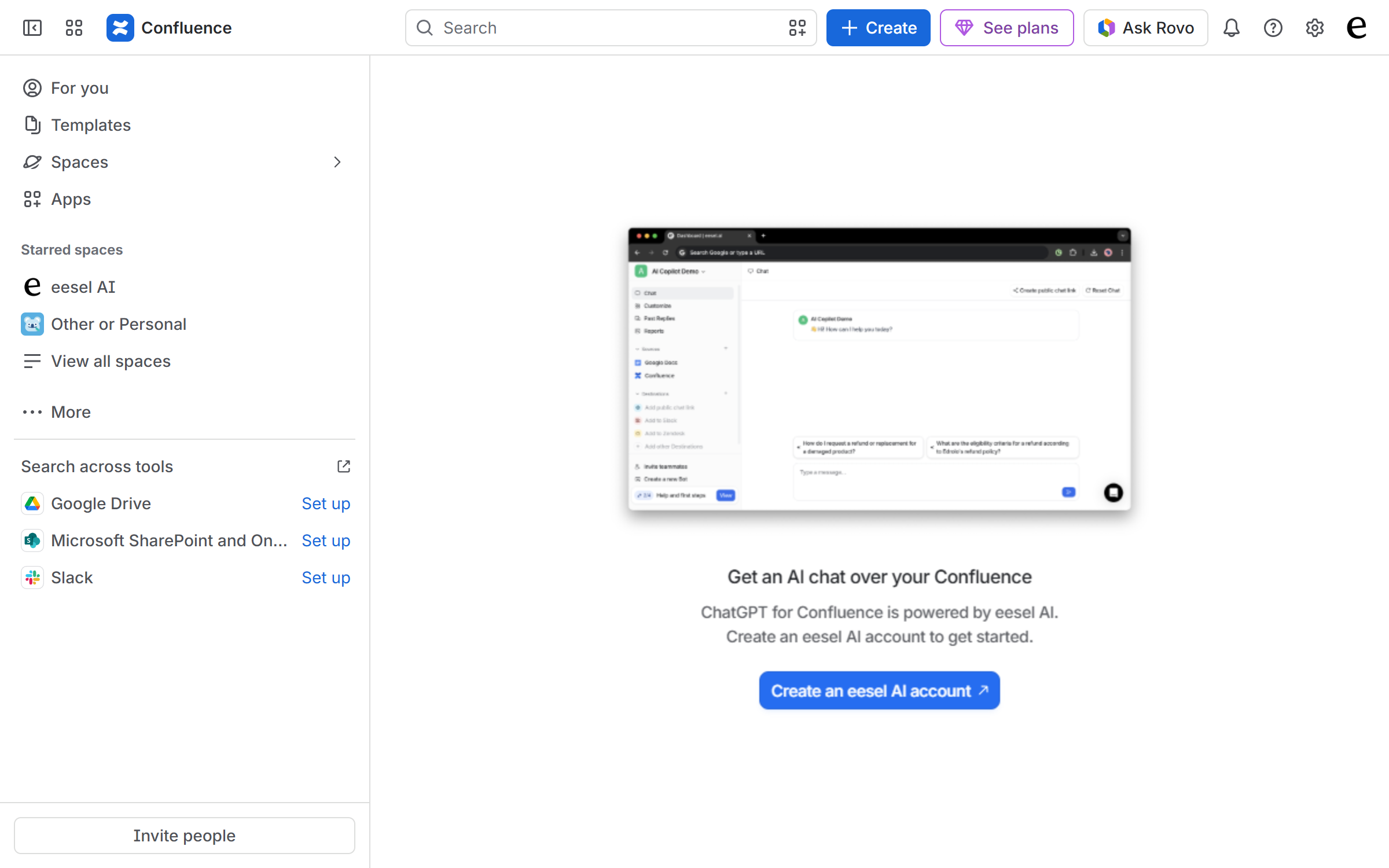Click See plans button
1389x868 pixels.
pos(1006,28)
